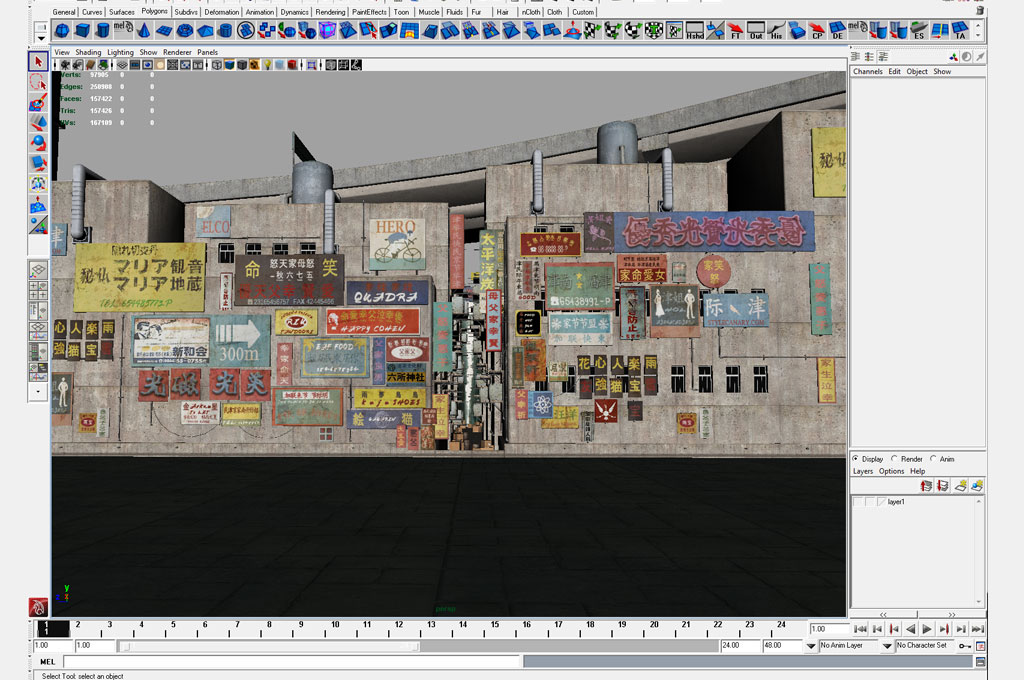Create a polygon cone from the shelf
This screenshot has width=1024, height=680.
pos(144,30)
